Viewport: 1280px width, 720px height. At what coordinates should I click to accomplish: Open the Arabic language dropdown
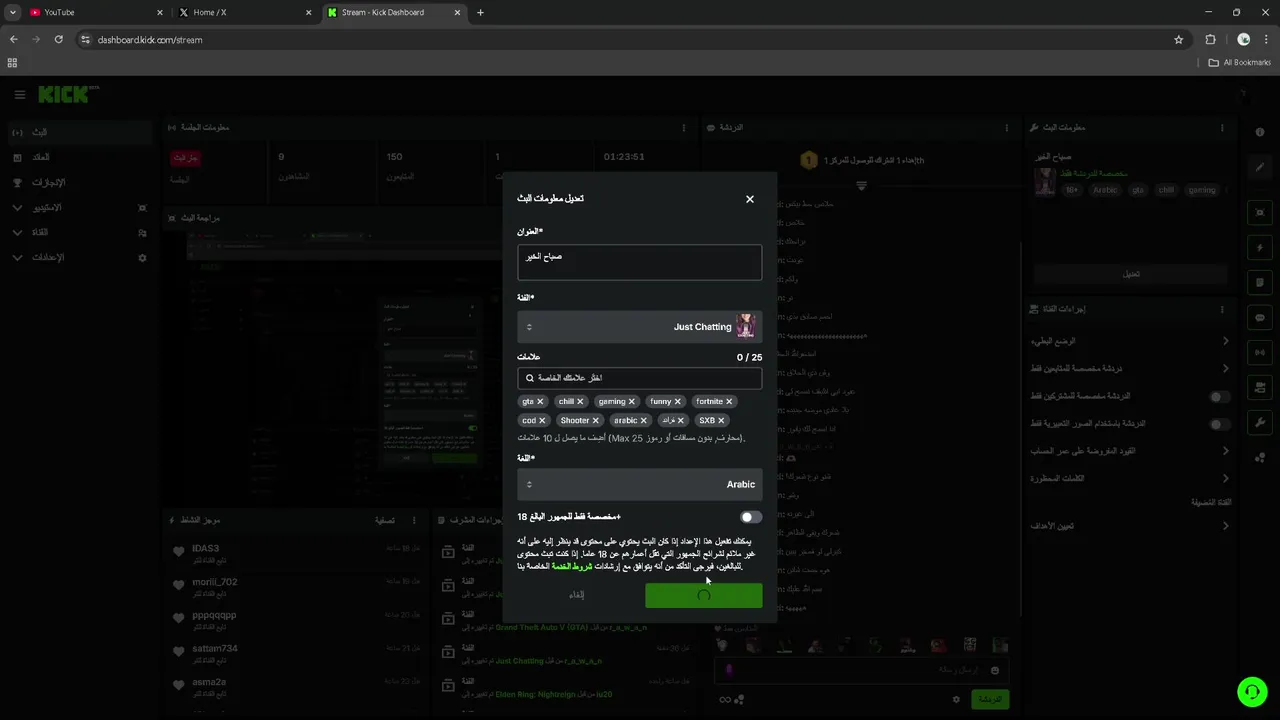coord(640,484)
